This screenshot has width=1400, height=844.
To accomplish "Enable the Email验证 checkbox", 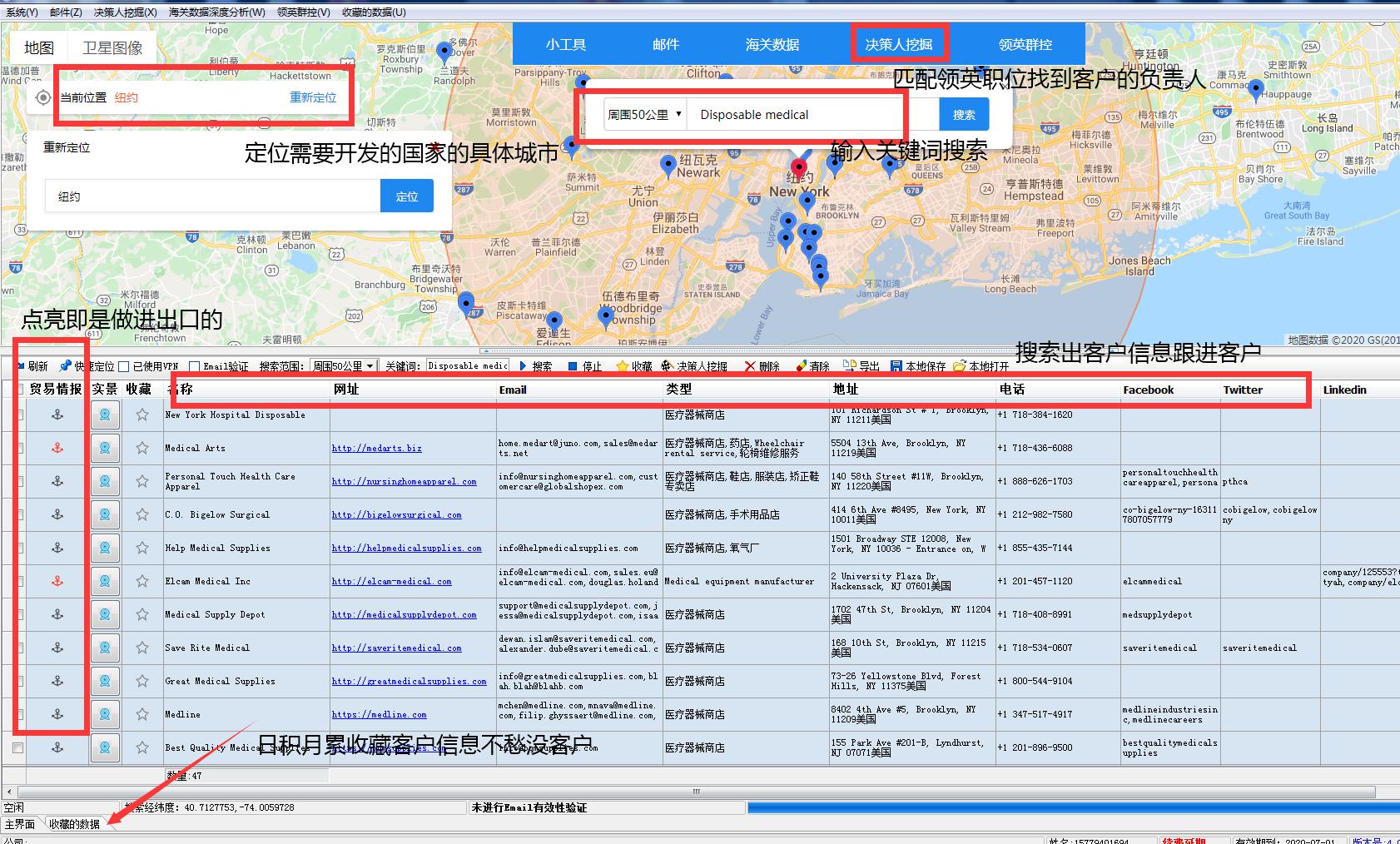I will [x=194, y=366].
